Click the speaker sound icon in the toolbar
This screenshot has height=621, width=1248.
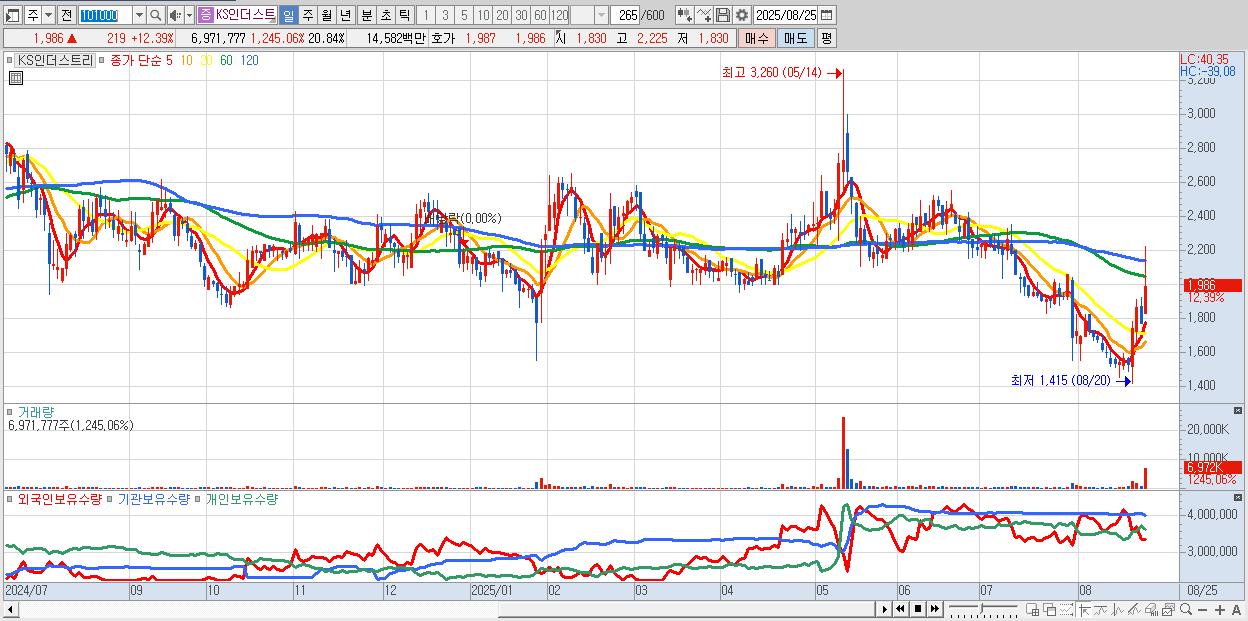[x=175, y=15]
